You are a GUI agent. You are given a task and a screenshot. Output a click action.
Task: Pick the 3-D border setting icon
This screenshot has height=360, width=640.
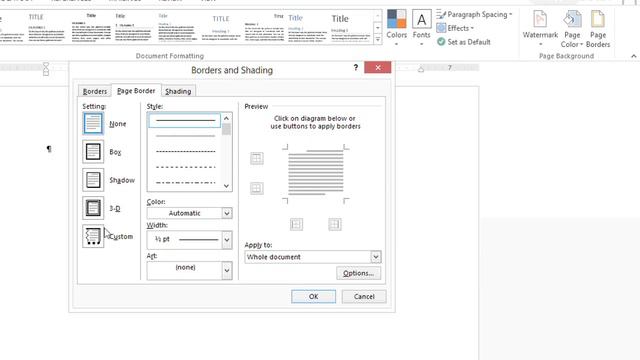(x=93, y=208)
